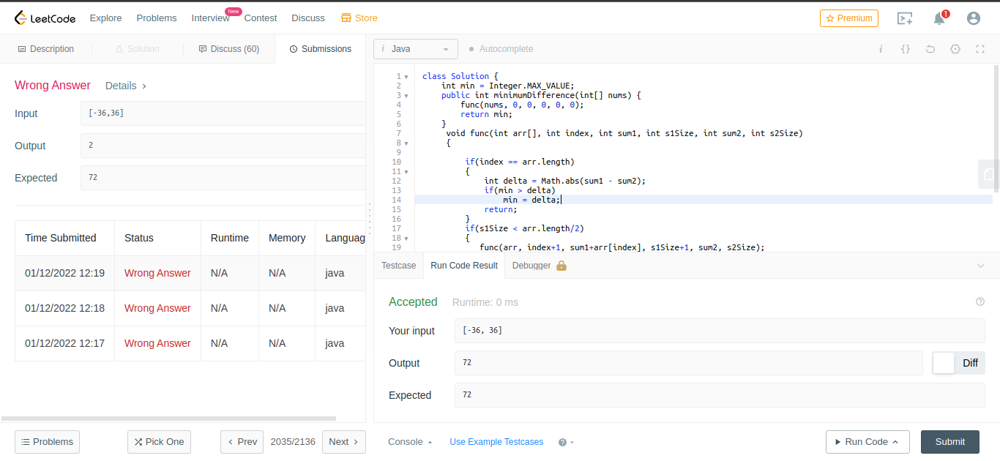Go to the Problems nav item
Viewport: 1000px width, 461px height.
click(x=156, y=18)
